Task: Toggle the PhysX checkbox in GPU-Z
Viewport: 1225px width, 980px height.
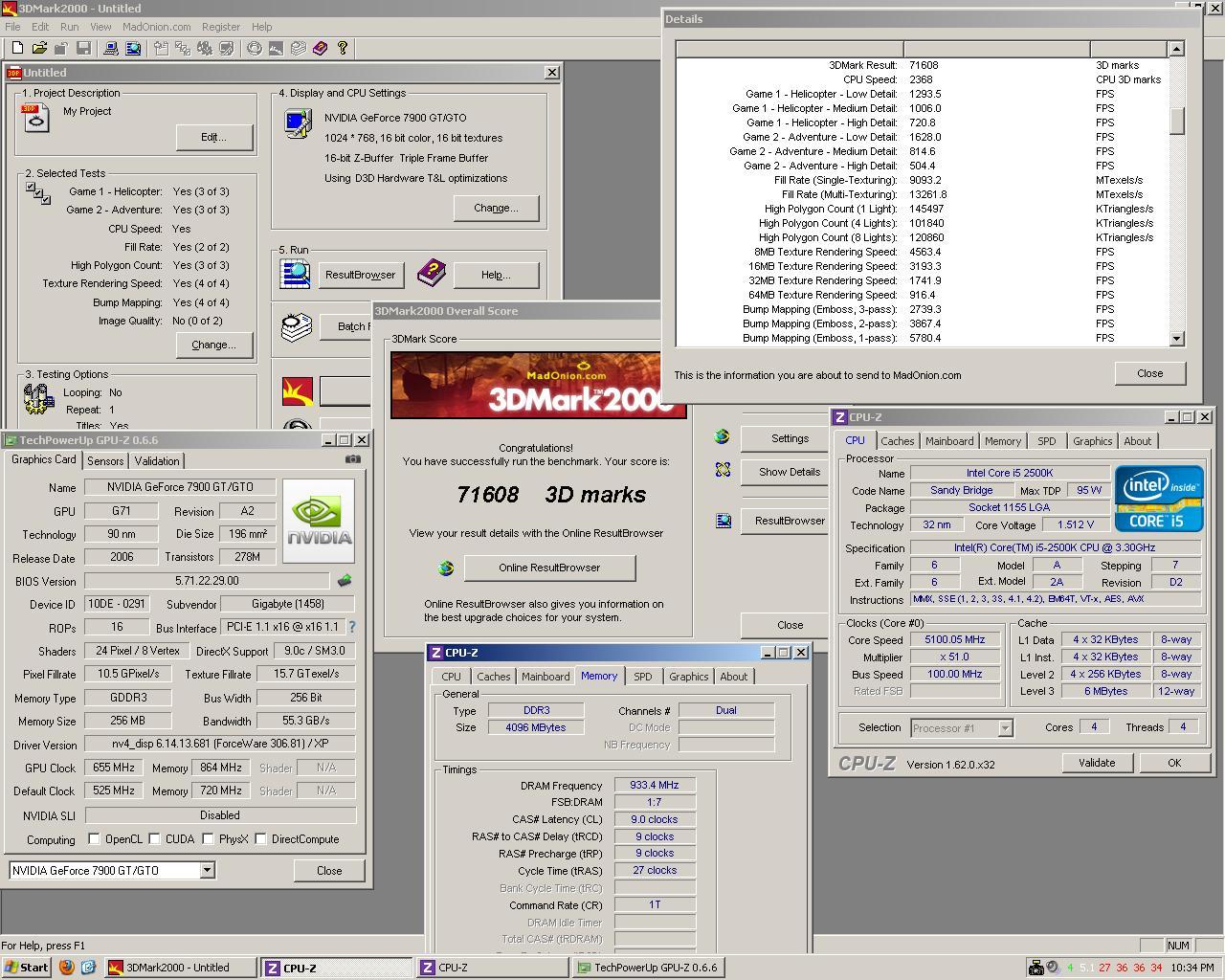Action: 208,839
